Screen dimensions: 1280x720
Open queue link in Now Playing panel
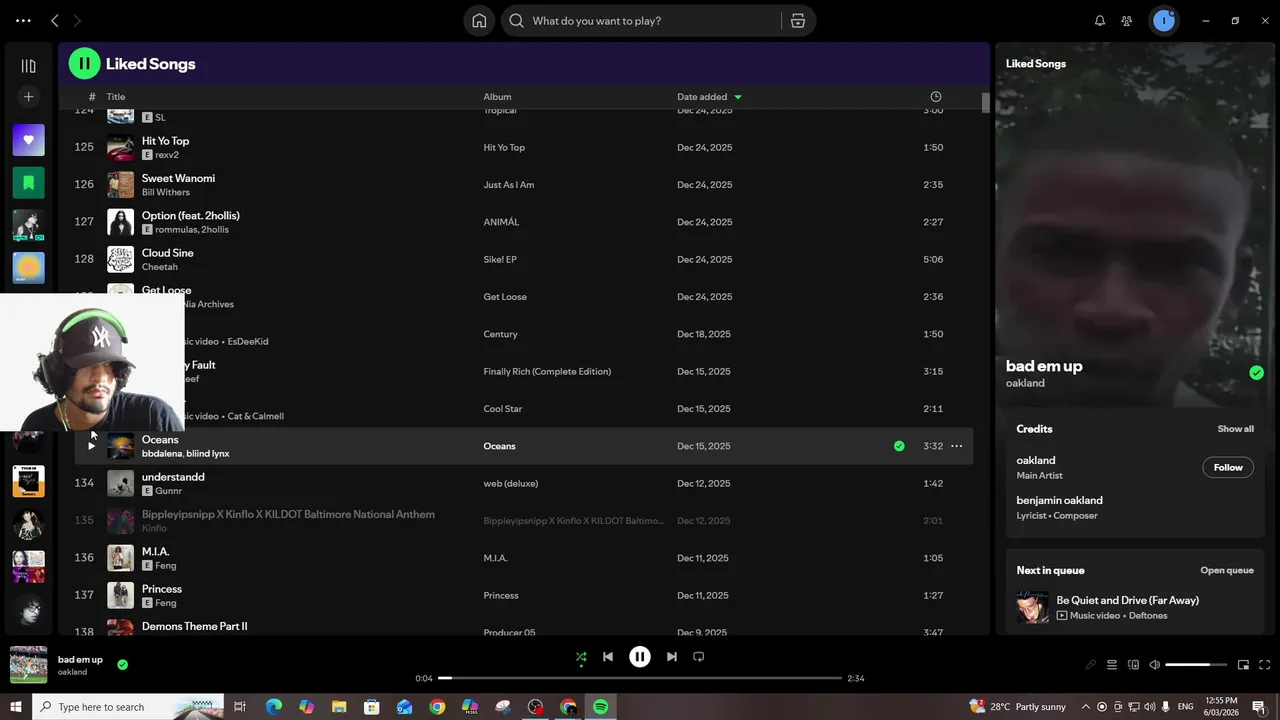click(1227, 570)
